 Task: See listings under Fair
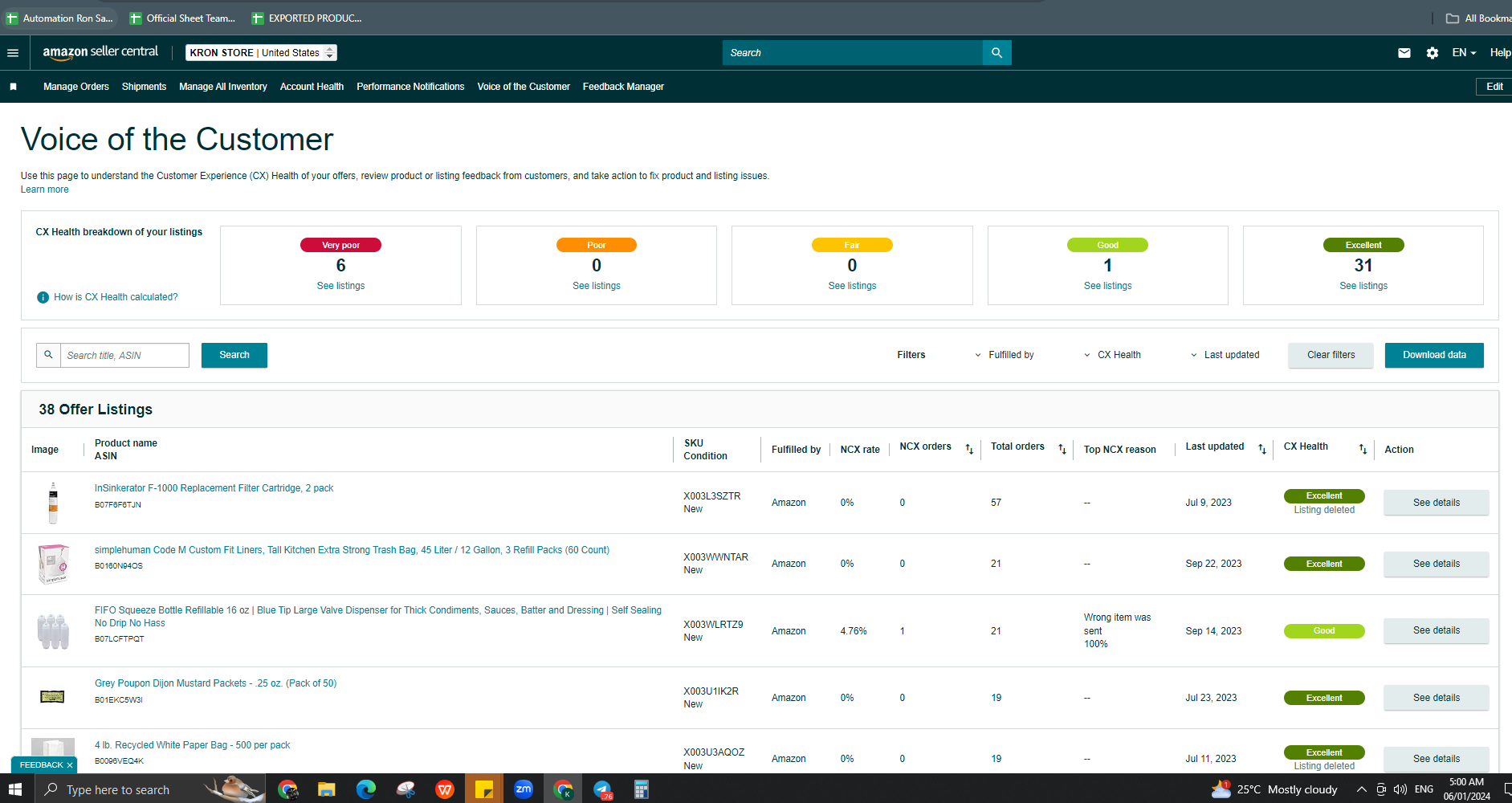pos(852,286)
